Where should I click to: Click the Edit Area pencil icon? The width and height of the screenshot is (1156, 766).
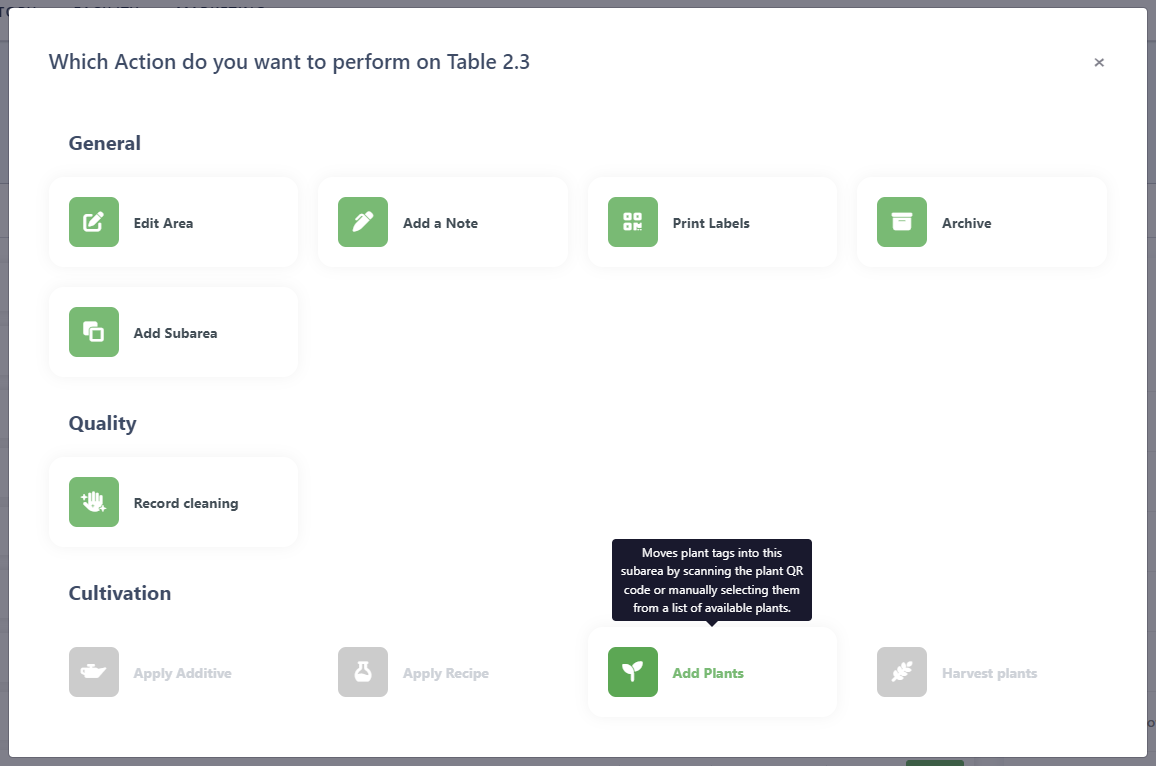click(x=94, y=222)
